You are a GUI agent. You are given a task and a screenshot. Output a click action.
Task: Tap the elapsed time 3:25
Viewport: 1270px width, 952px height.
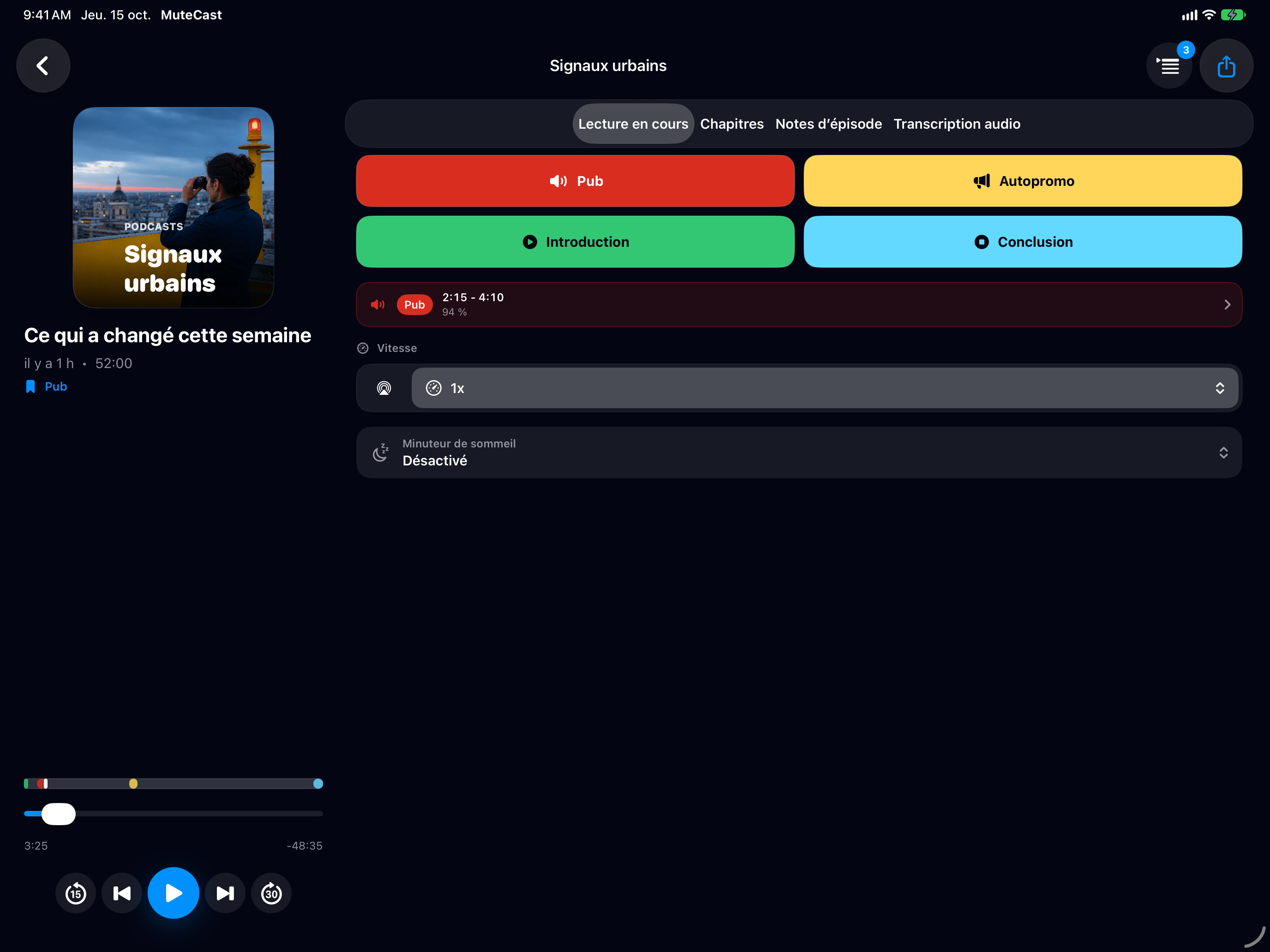[36, 846]
